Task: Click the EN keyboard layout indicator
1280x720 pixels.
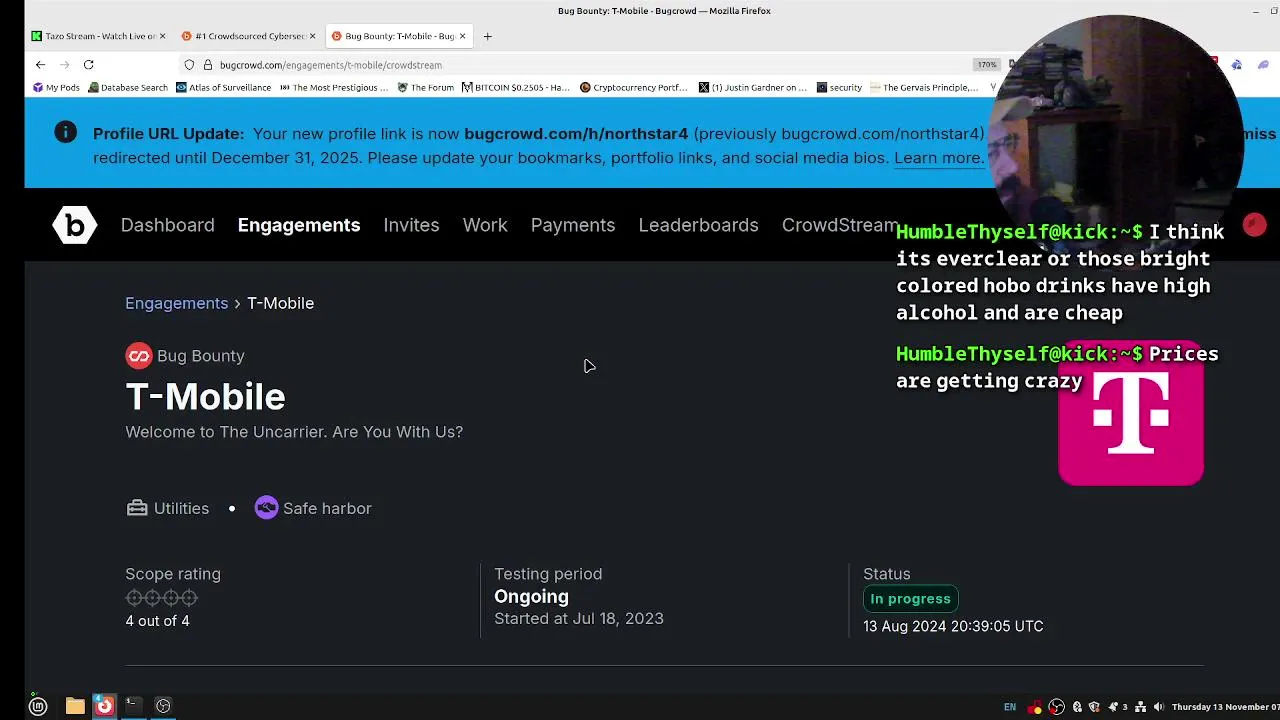Action: [x=1010, y=707]
